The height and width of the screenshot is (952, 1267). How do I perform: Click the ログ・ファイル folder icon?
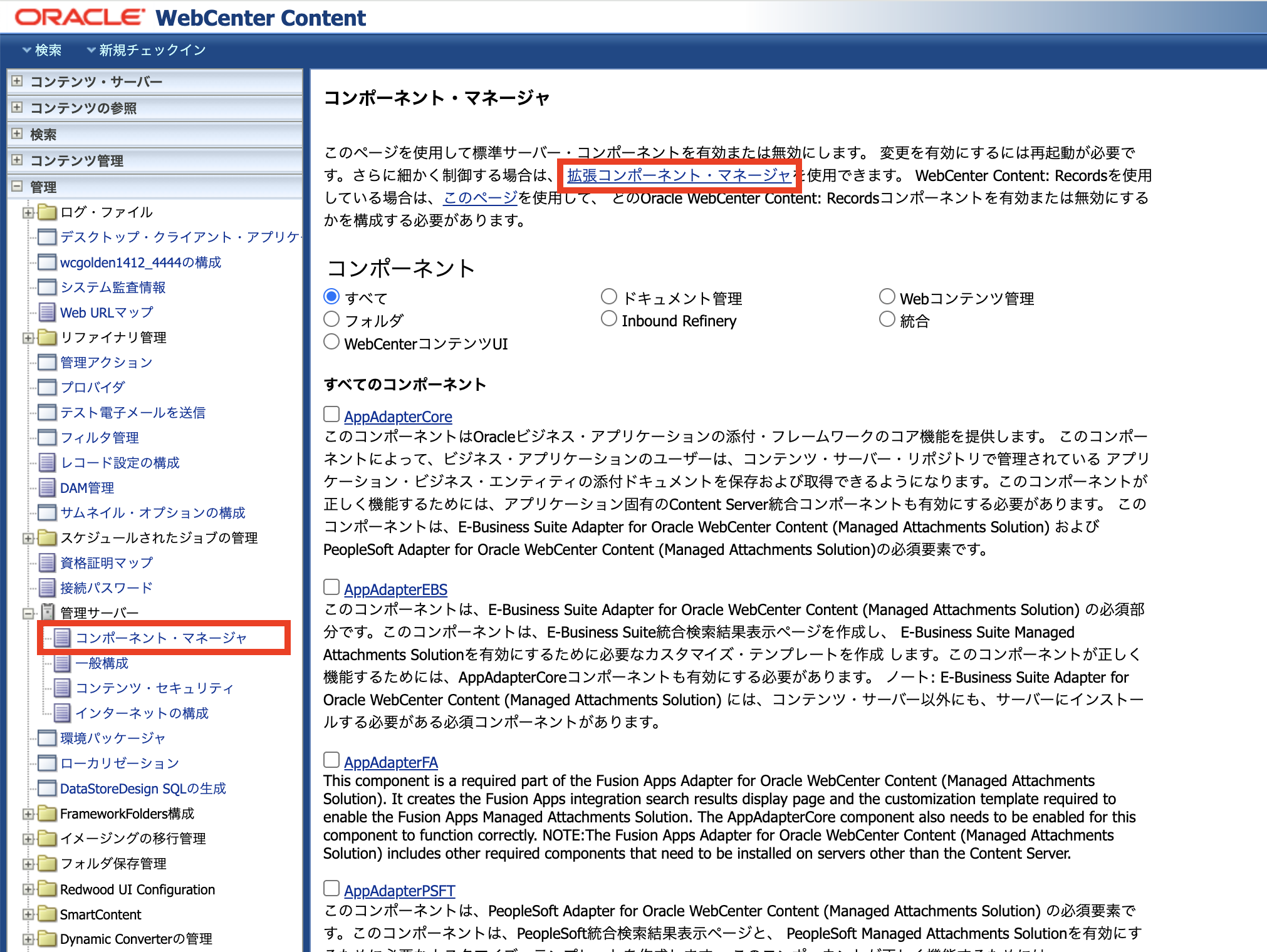[47, 212]
